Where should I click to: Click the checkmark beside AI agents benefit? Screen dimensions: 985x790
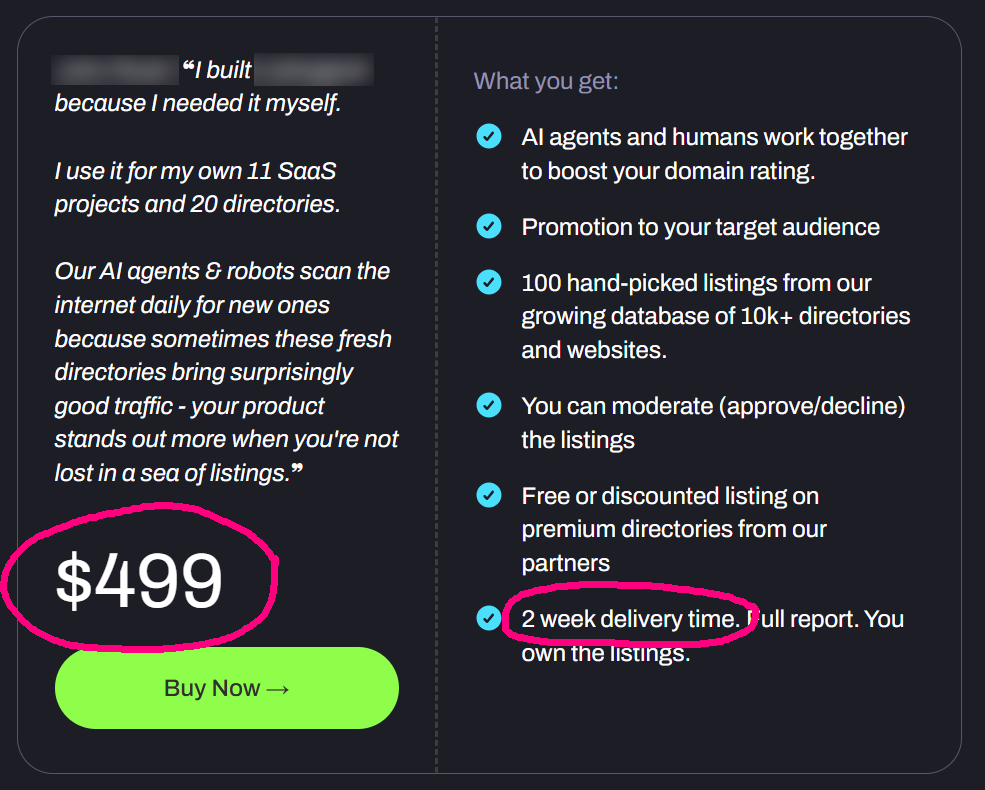pos(489,136)
